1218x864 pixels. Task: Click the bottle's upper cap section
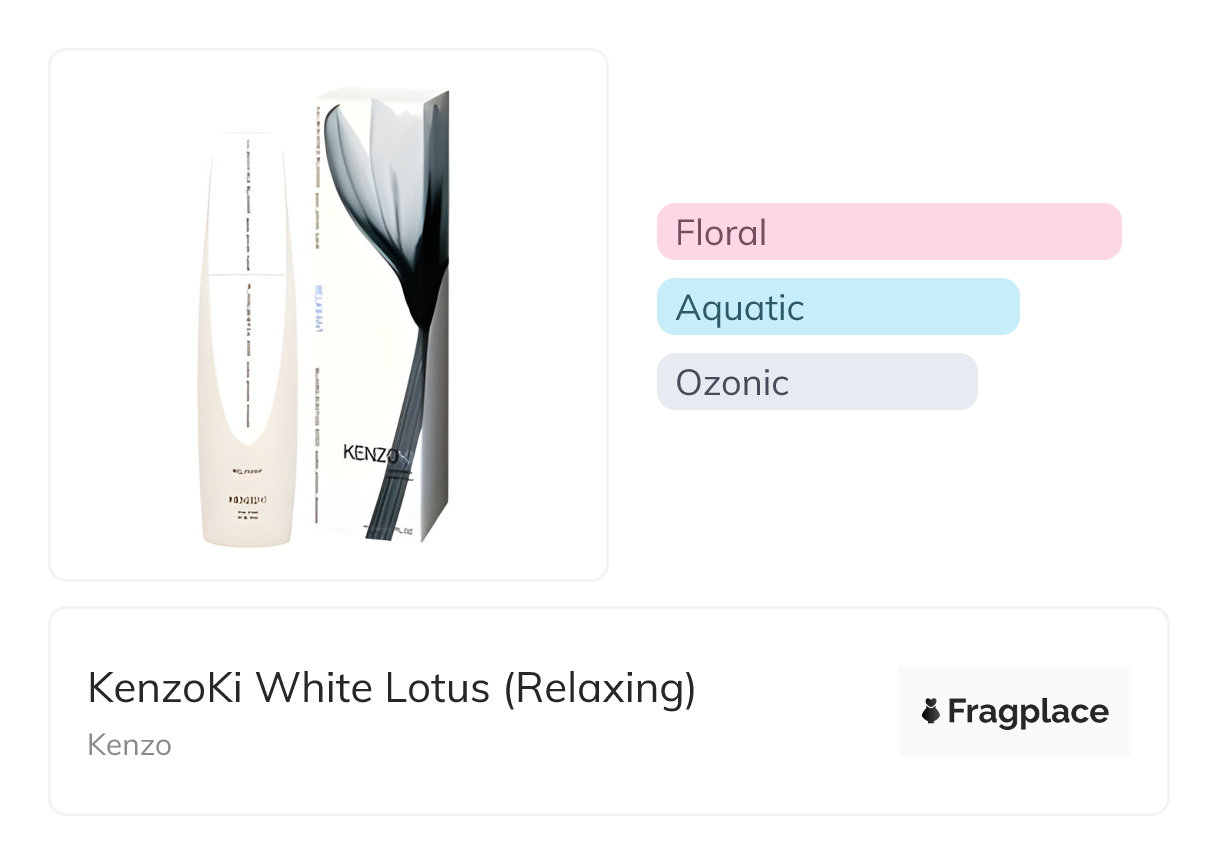(x=248, y=200)
